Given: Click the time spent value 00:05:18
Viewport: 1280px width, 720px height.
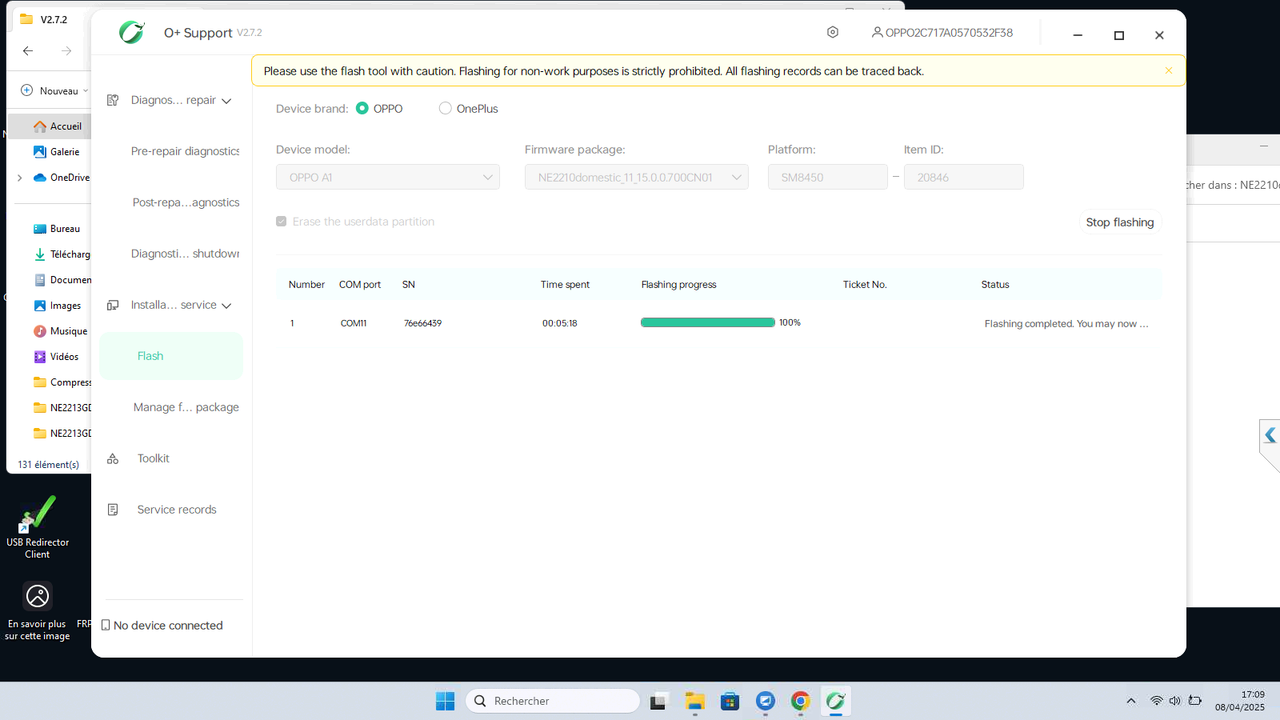Looking at the screenshot, I should coord(560,324).
